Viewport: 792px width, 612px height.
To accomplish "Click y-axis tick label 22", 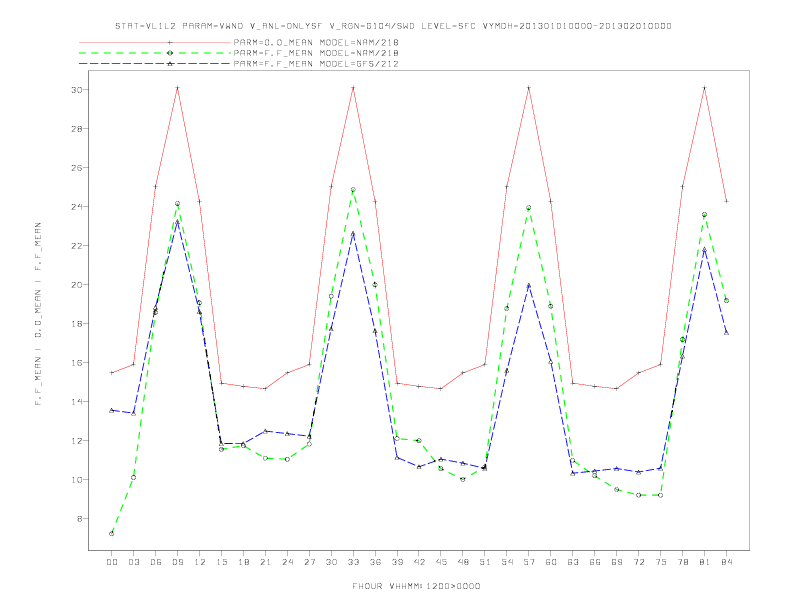I will (x=77, y=245).
